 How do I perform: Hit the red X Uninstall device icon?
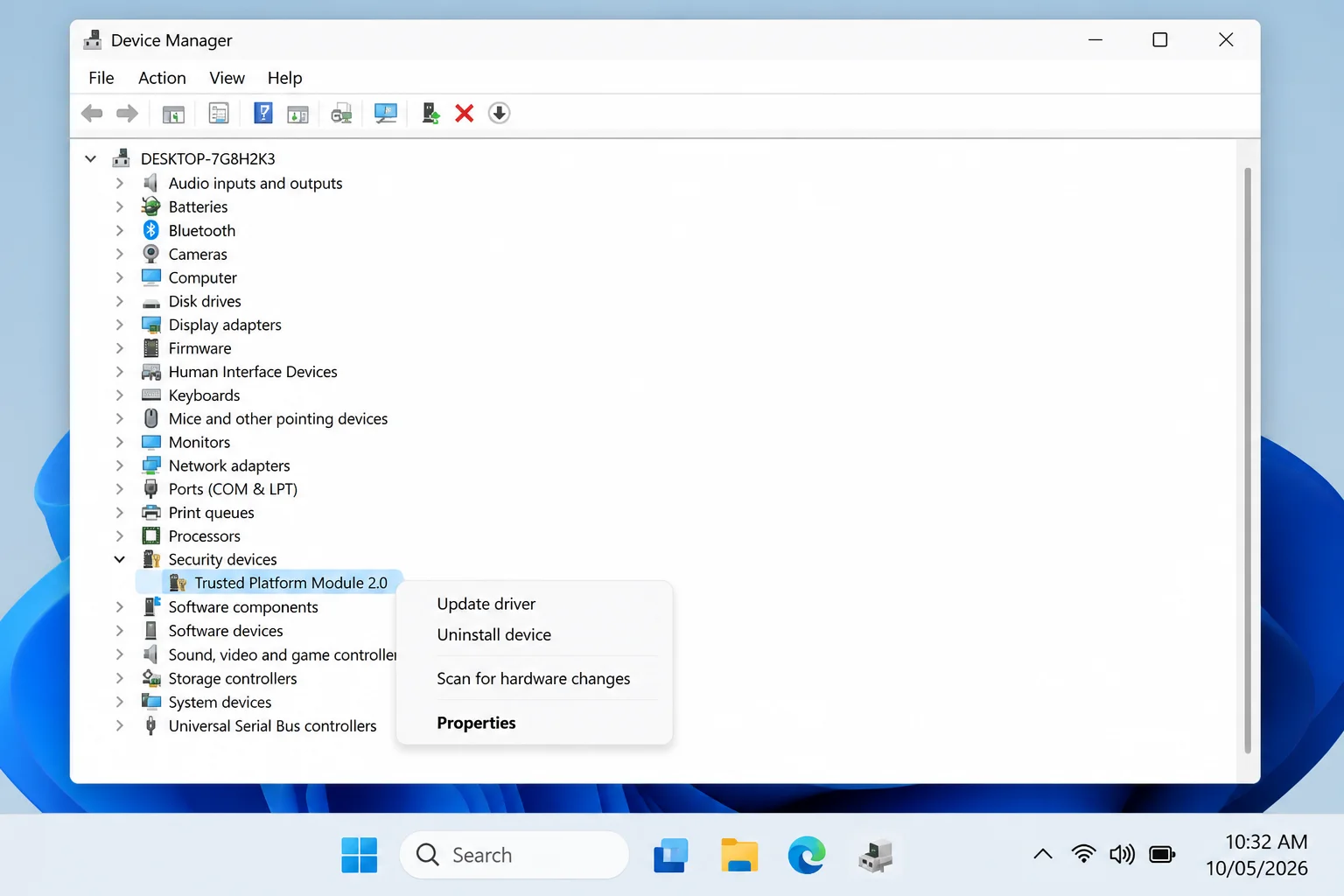465,113
